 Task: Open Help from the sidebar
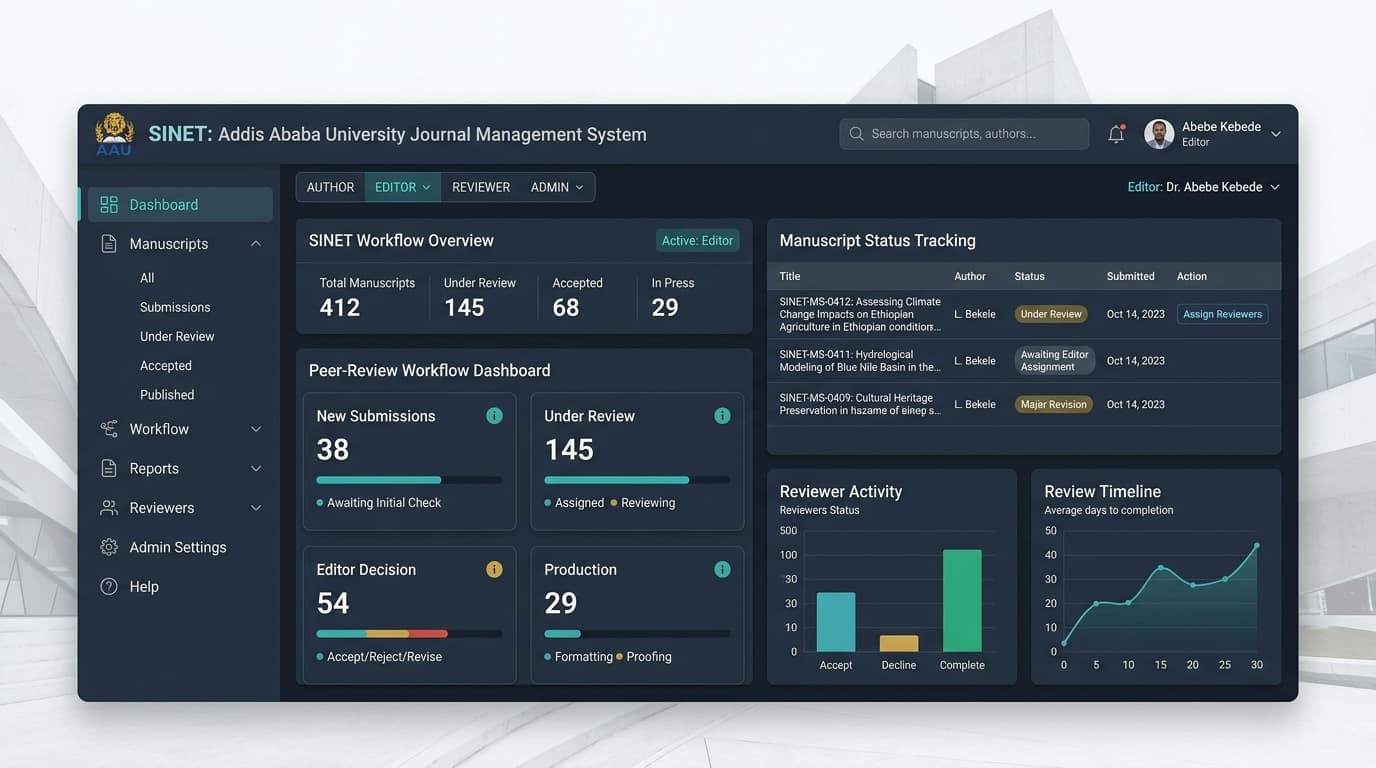143,587
